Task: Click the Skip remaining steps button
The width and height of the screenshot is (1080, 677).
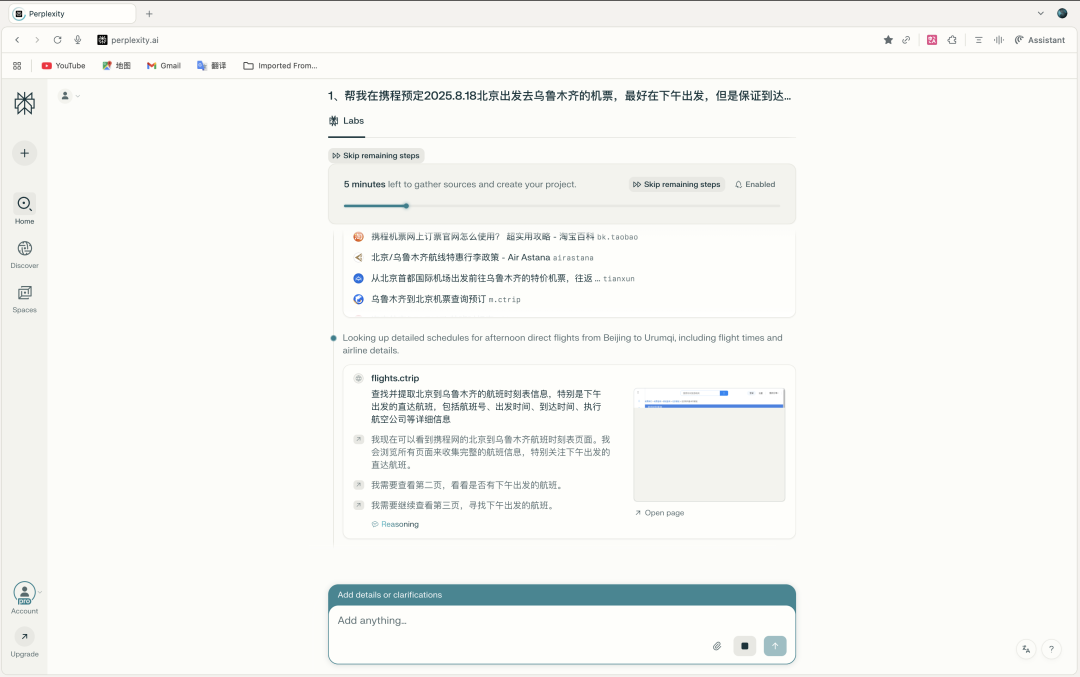Action: (x=376, y=155)
